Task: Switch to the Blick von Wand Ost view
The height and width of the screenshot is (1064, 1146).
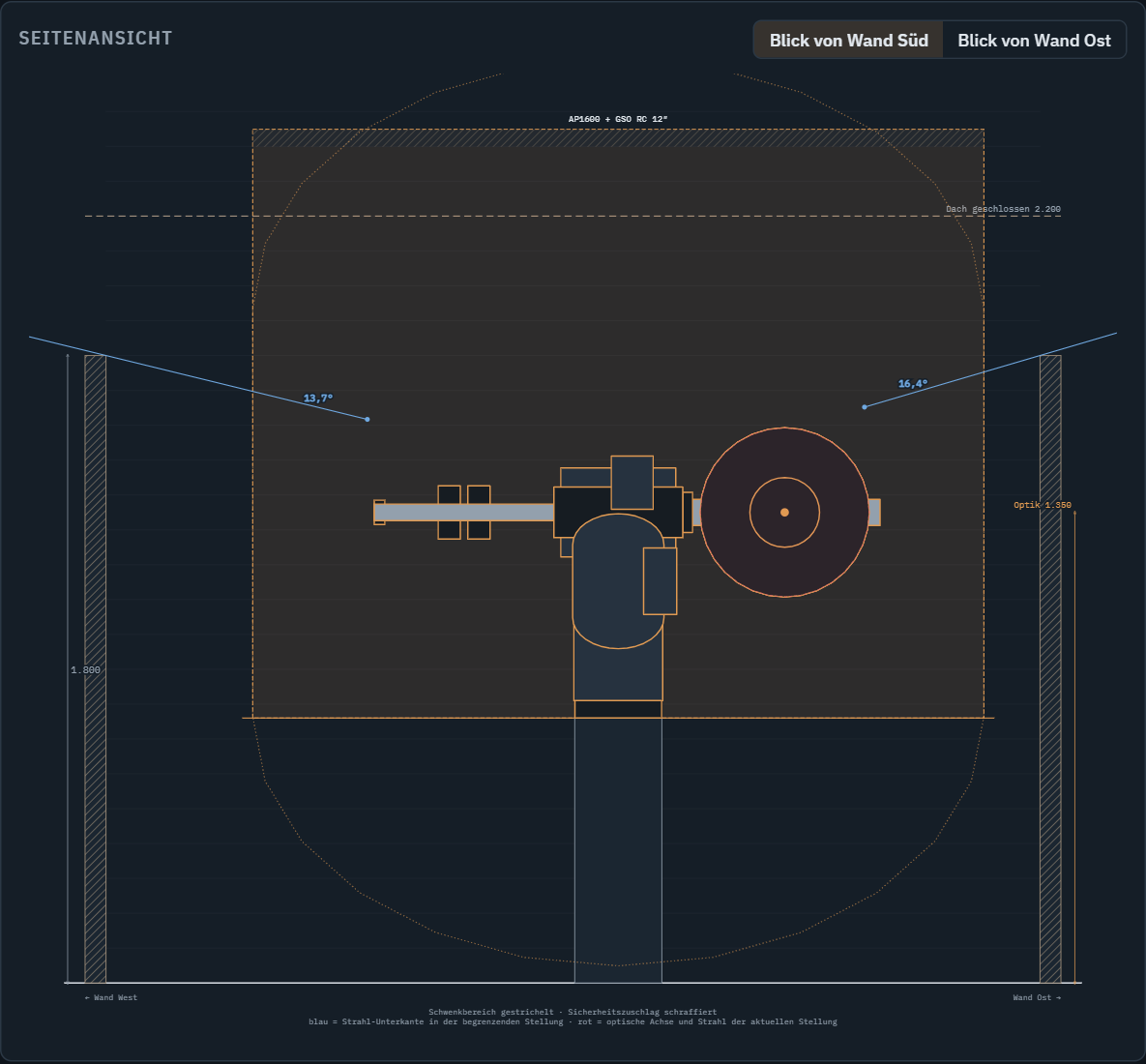Action: 1034,41
